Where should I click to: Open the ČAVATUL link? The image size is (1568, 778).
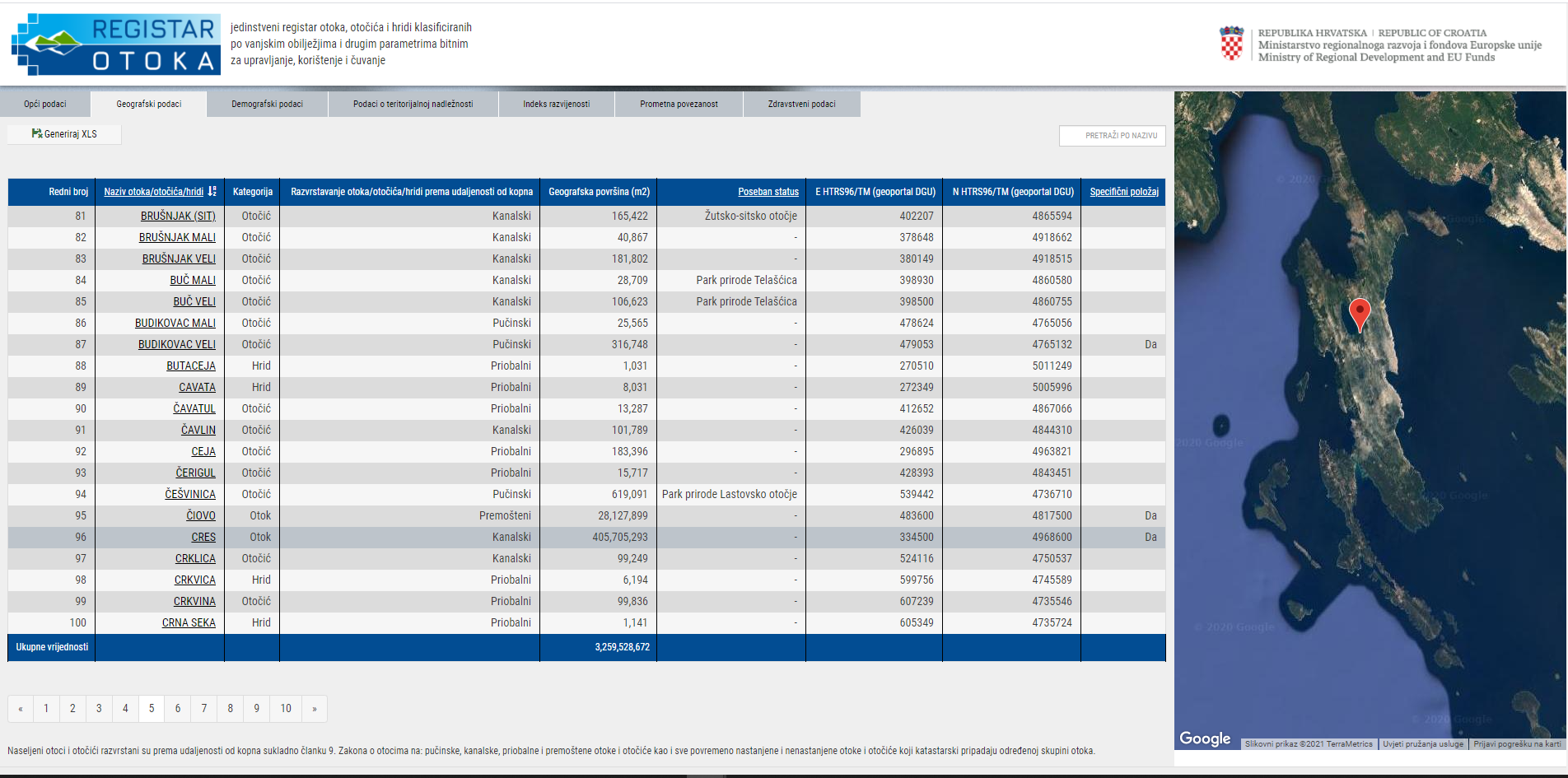click(x=194, y=408)
